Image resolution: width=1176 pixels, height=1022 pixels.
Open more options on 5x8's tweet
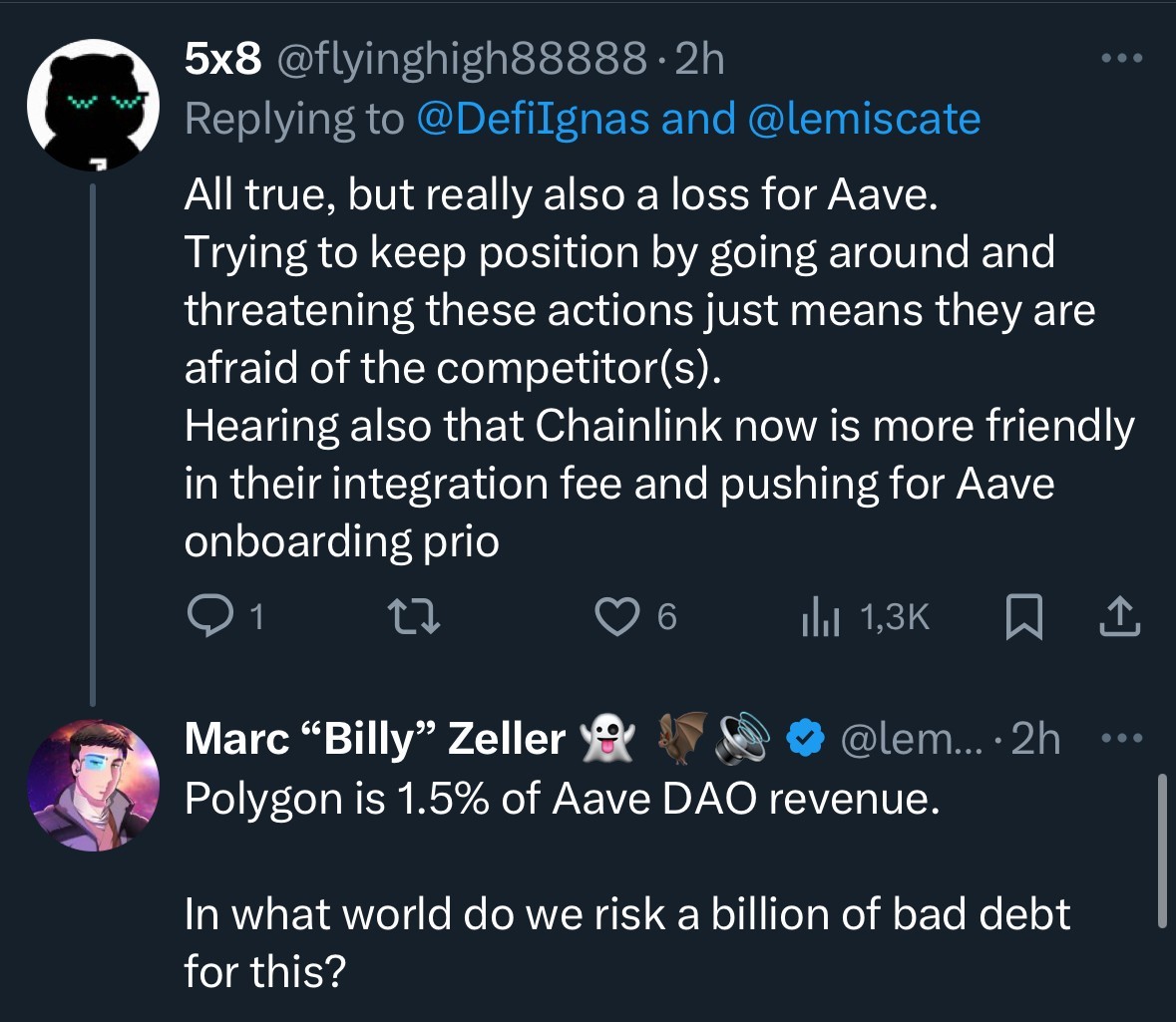coord(1121,58)
